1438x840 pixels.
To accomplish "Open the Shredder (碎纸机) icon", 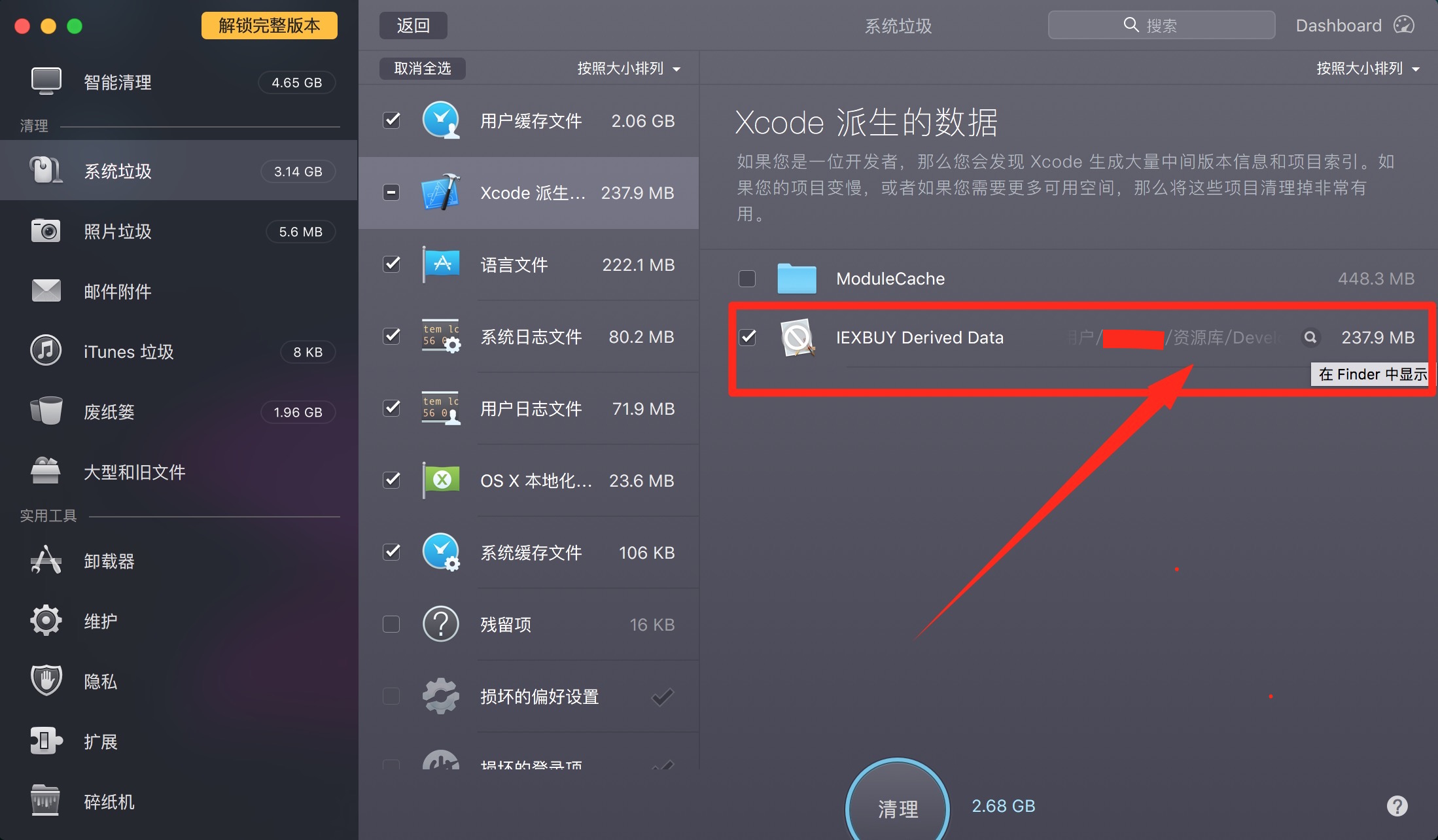I will point(46,801).
